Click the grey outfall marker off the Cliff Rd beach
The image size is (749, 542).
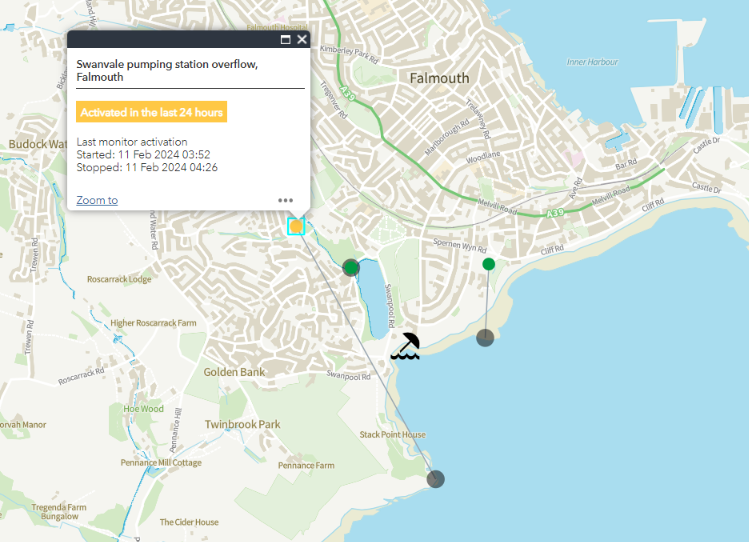point(485,338)
